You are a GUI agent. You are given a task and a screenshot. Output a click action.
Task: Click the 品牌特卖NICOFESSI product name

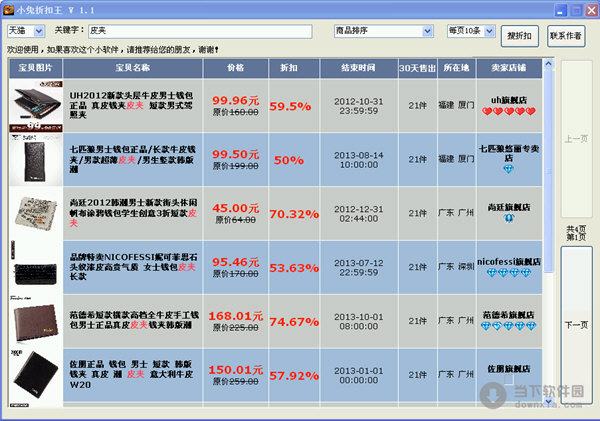134,266
